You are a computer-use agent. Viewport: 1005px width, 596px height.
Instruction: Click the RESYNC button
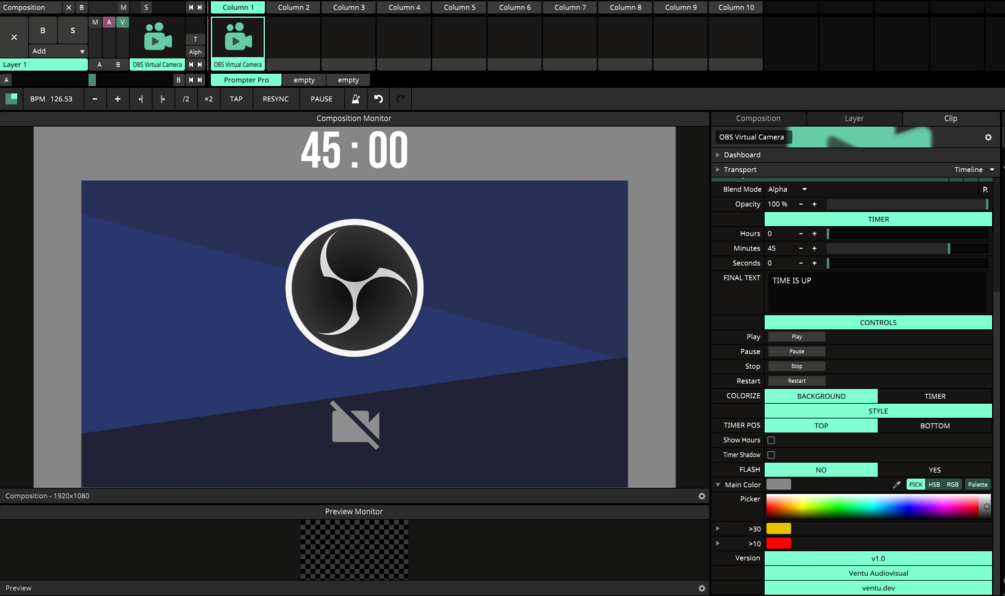point(276,99)
